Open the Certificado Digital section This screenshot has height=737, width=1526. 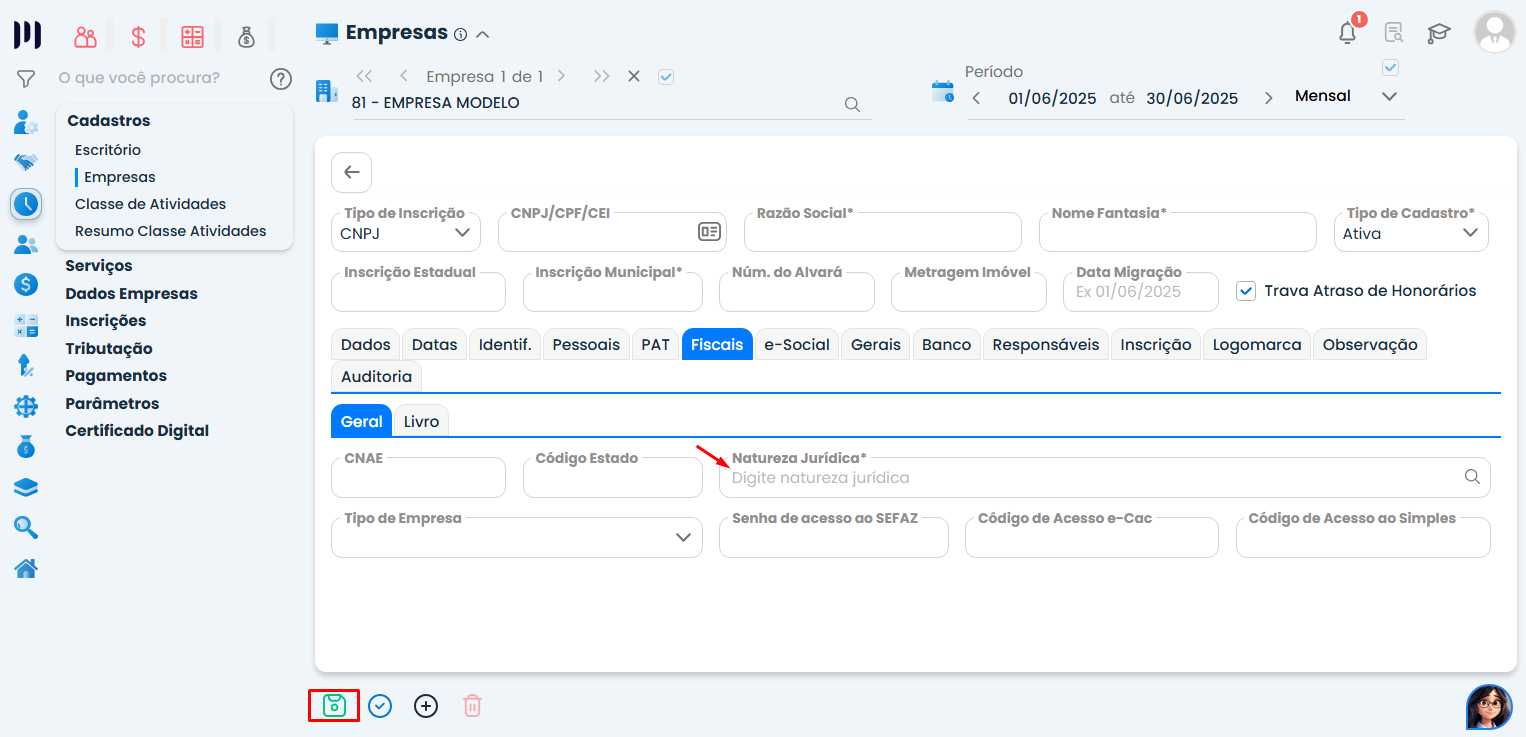[x=137, y=431]
